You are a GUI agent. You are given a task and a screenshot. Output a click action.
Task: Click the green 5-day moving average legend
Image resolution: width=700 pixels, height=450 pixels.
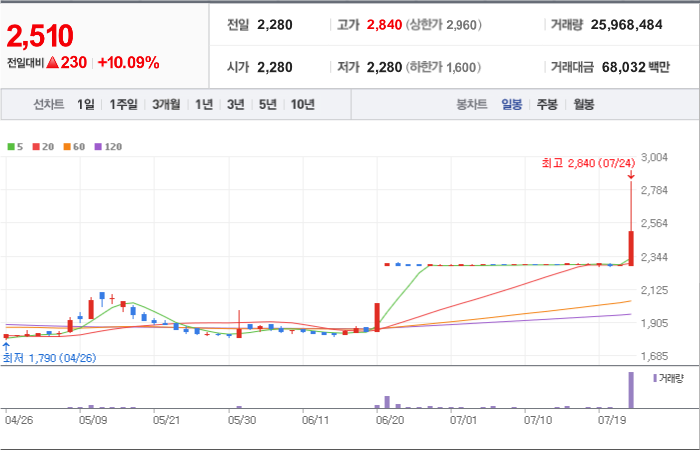[16, 146]
